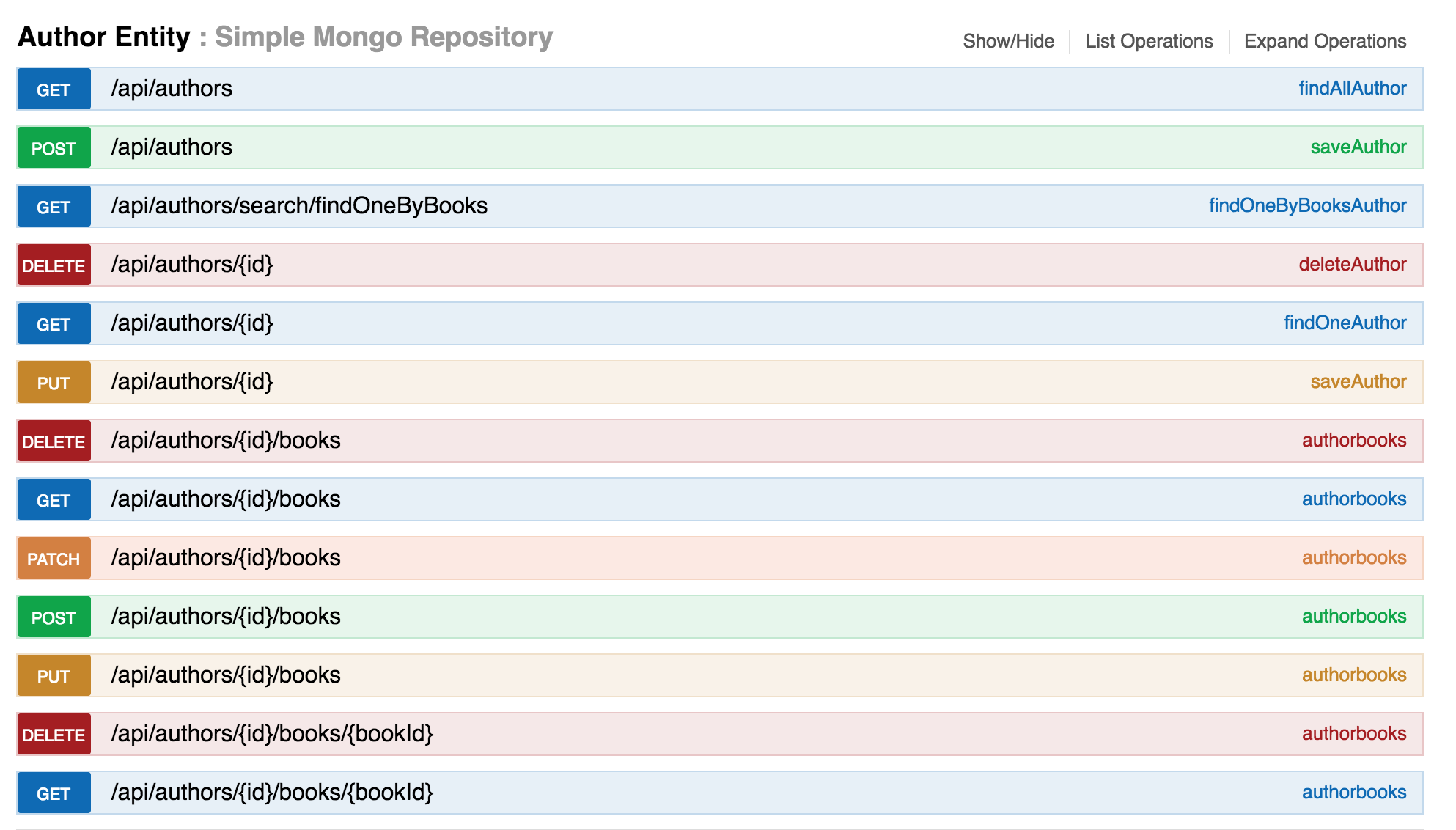The image size is (1456, 830).
Task: Open the /api/authors/{id}/books path in the DELETE row
Action: [226, 441]
